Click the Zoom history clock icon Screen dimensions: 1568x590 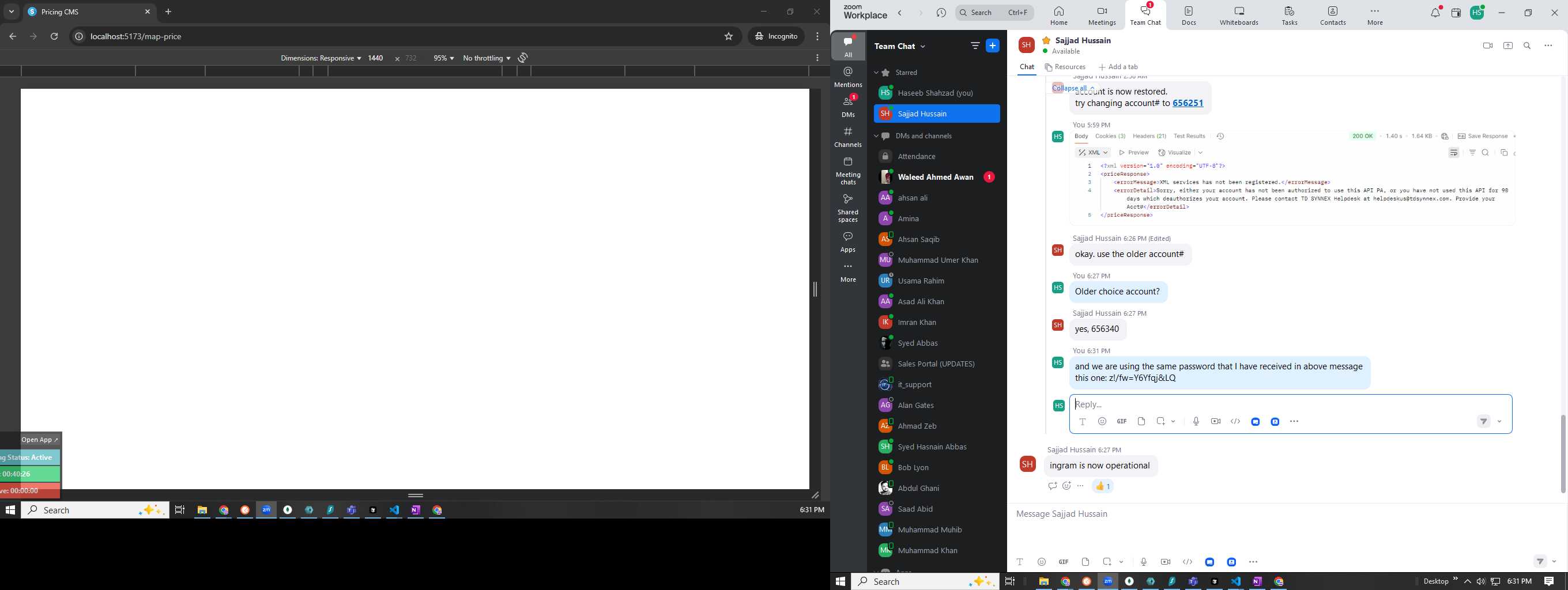pyautogui.click(x=941, y=13)
